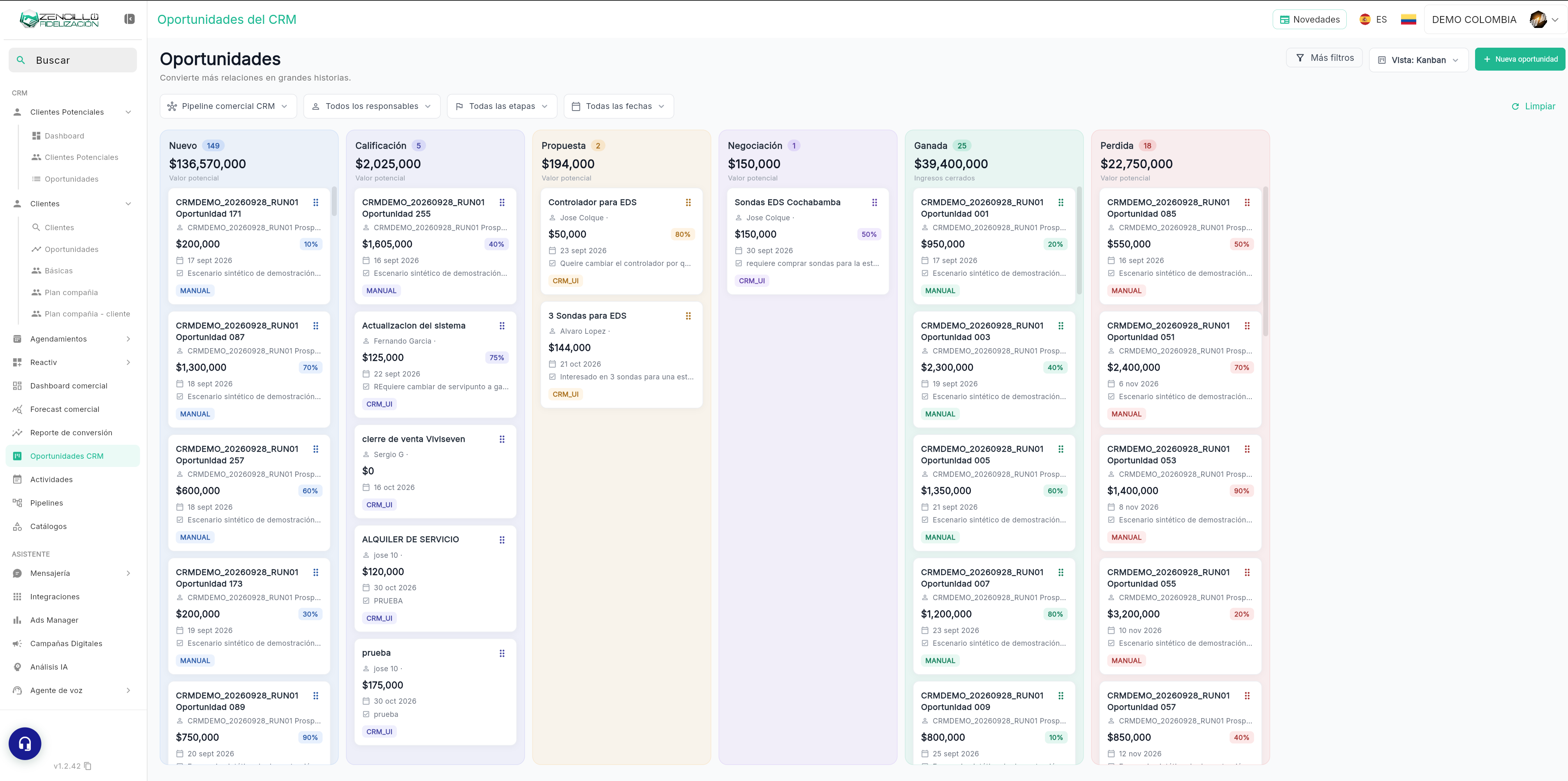Open the headset support chat bubble
Image resolution: width=1568 pixels, height=781 pixels.
[25, 743]
